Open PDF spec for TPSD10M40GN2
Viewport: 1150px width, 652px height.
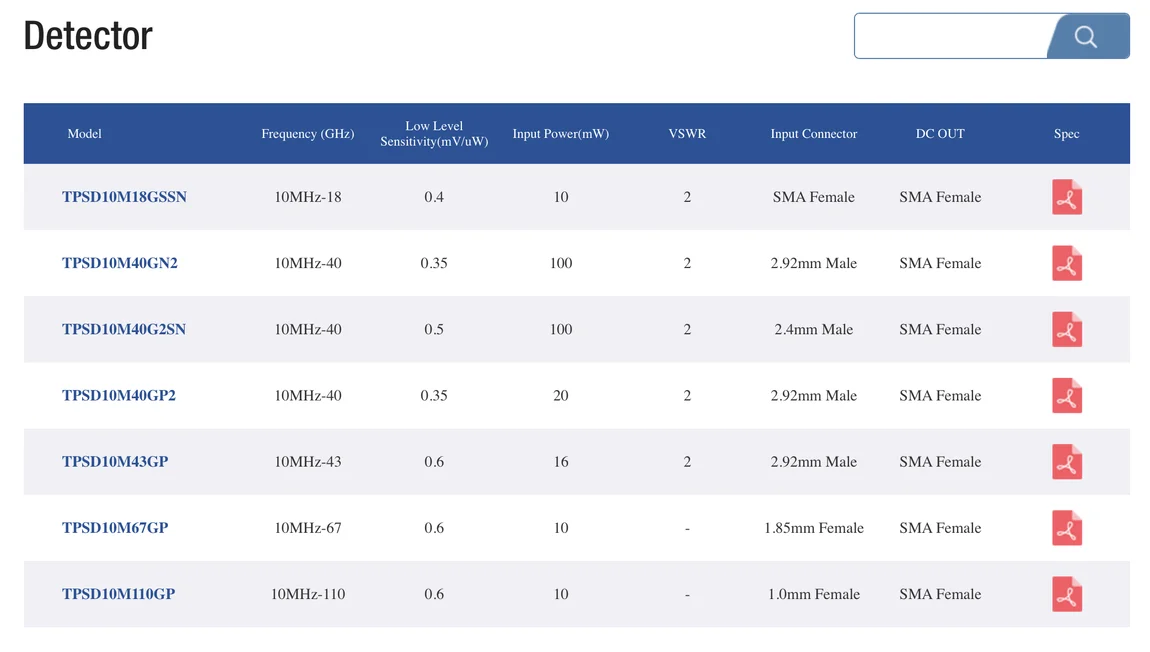point(1067,264)
